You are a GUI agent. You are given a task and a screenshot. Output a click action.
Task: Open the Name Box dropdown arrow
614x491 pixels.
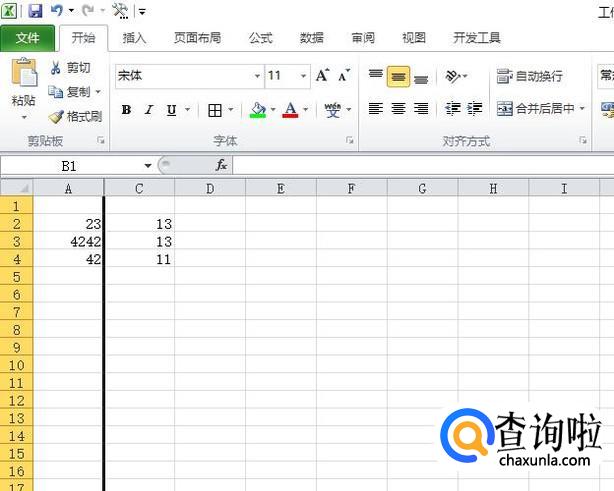pyautogui.click(x=148, y=166)
